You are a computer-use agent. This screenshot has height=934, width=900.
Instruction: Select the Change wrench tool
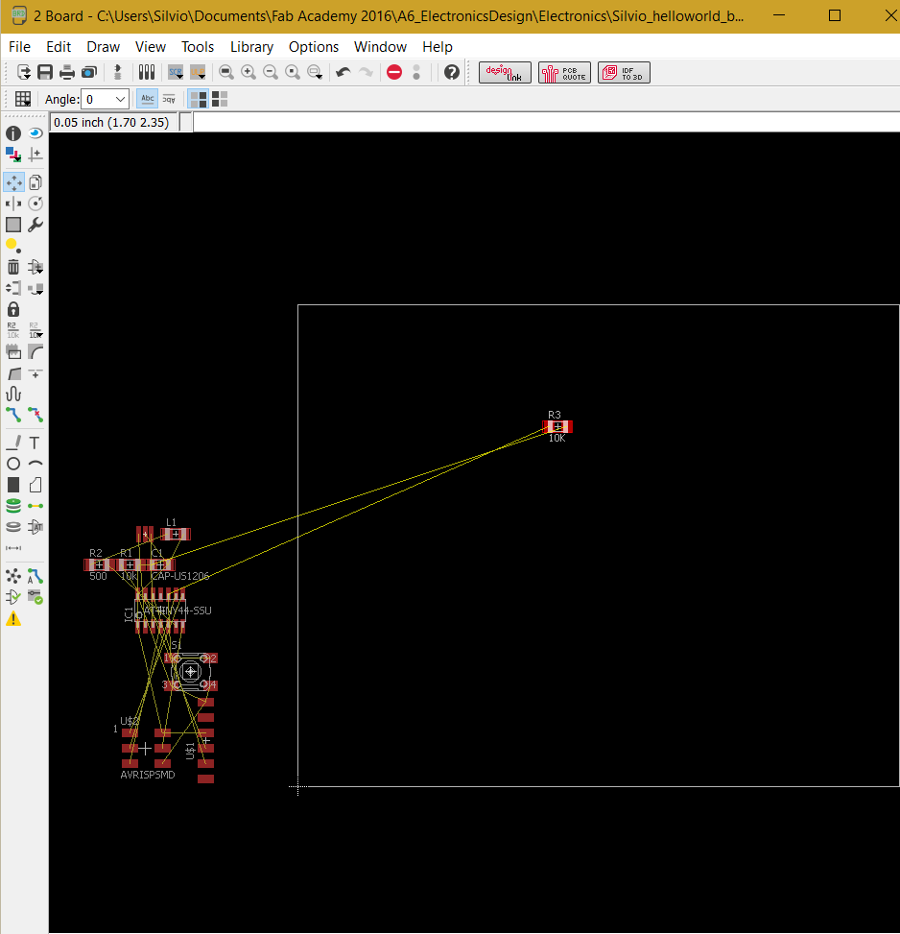tap(36, 225)
